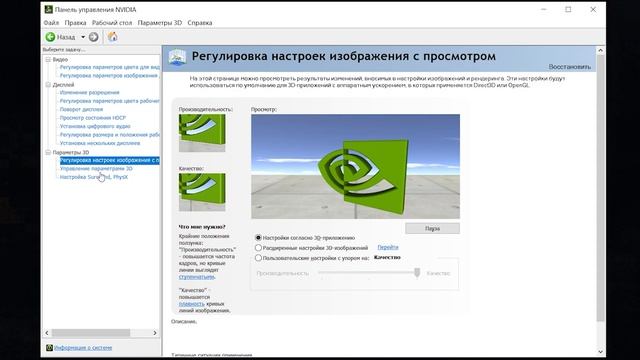This screenshot has height=360, width=640.
Task: Minimize the NVIDIA control panel window
Action: click(544, 9)
